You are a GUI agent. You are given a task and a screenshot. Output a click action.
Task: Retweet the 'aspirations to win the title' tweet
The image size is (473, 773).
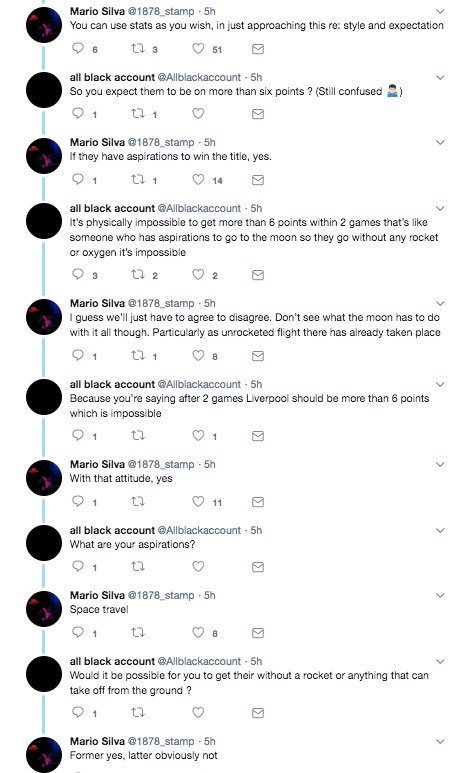point(138,179)
